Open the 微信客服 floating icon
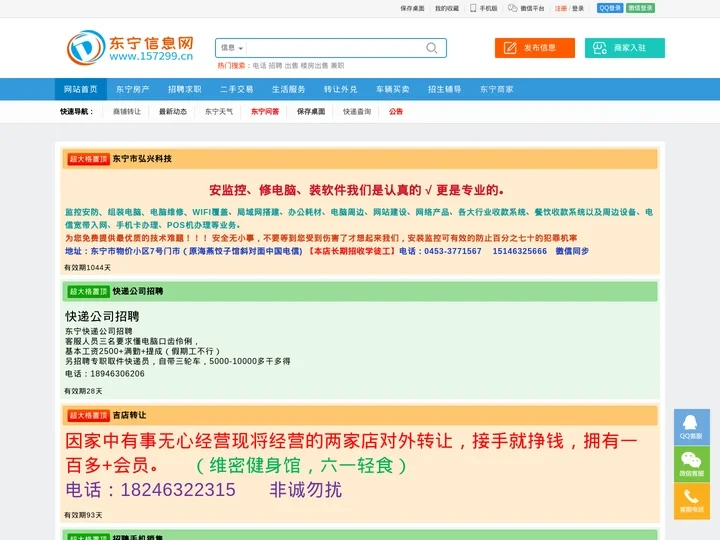The width and height of the screenshot is (720, 540). coord(692,464)
